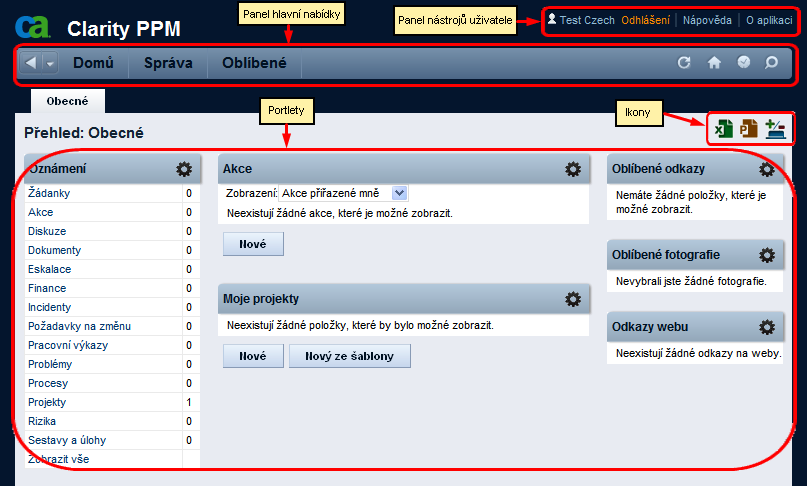Image resolution: width=807 pixels, height=486 pixels.
Task: Click the refresh icon in menu bar
Action: point(684,63)
